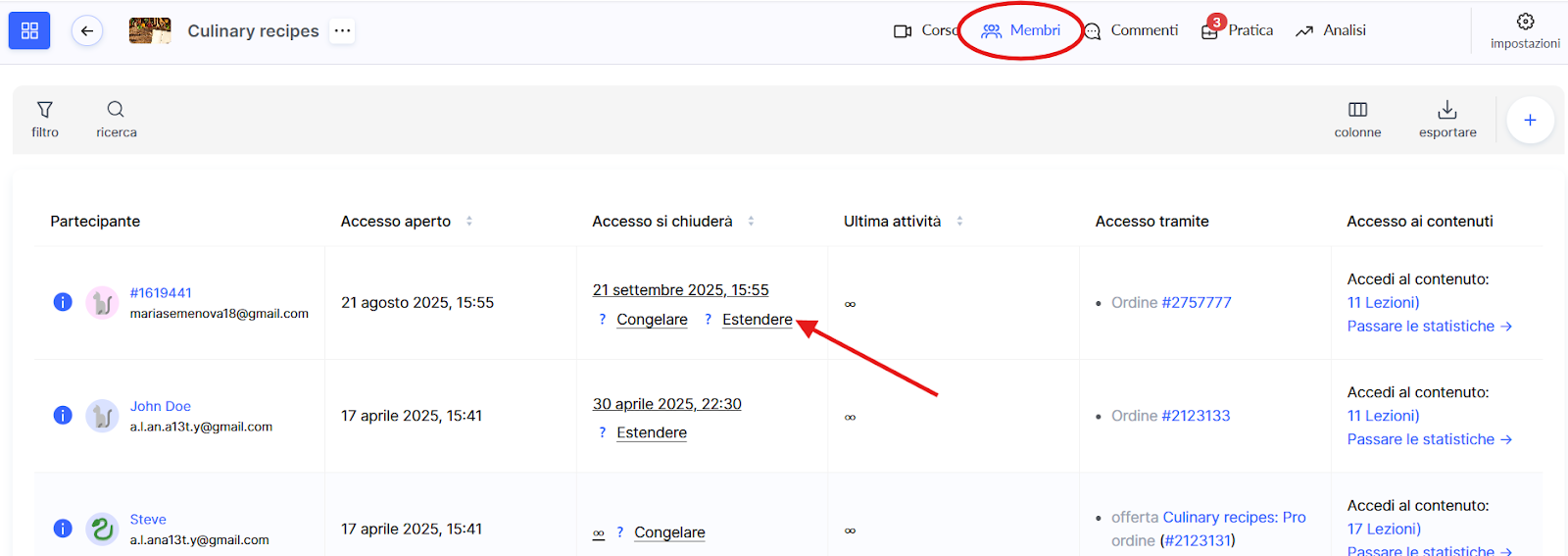The height and width of the screenshot is (556, 1568).
Task: Switch to the Commenti tab
Action: point(1131,30)
